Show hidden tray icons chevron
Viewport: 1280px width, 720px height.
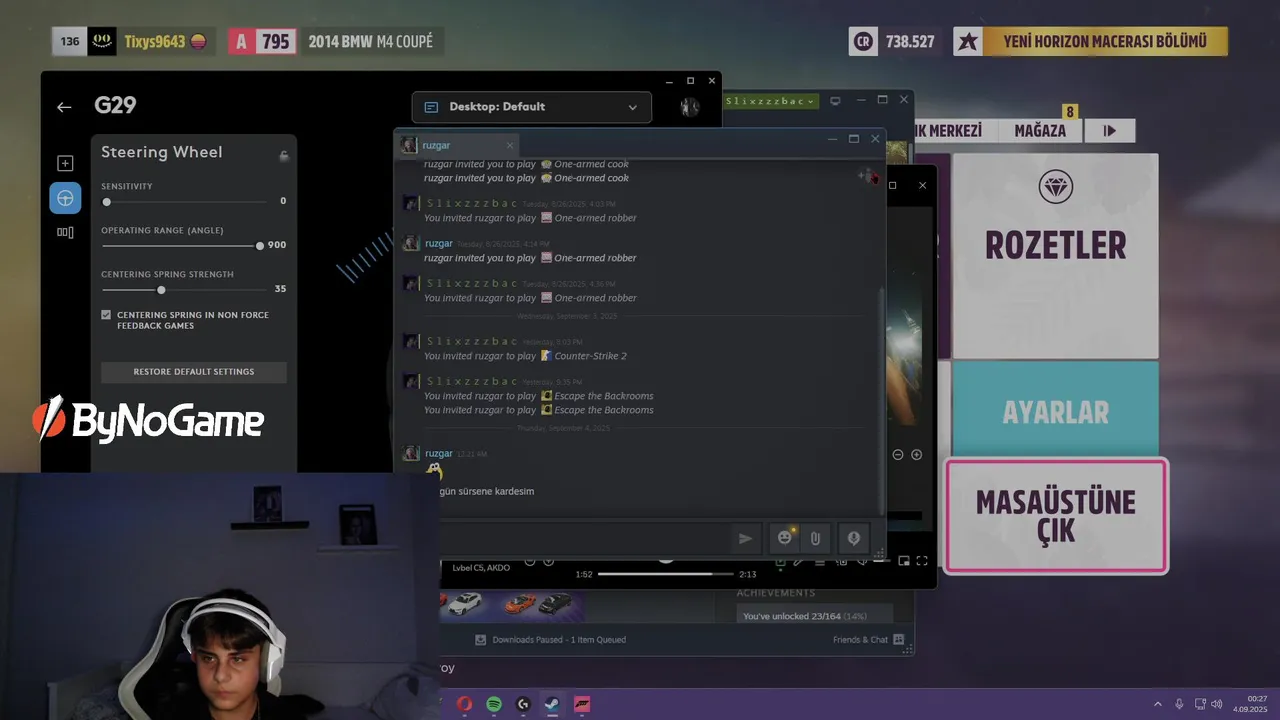[1158, 704]
